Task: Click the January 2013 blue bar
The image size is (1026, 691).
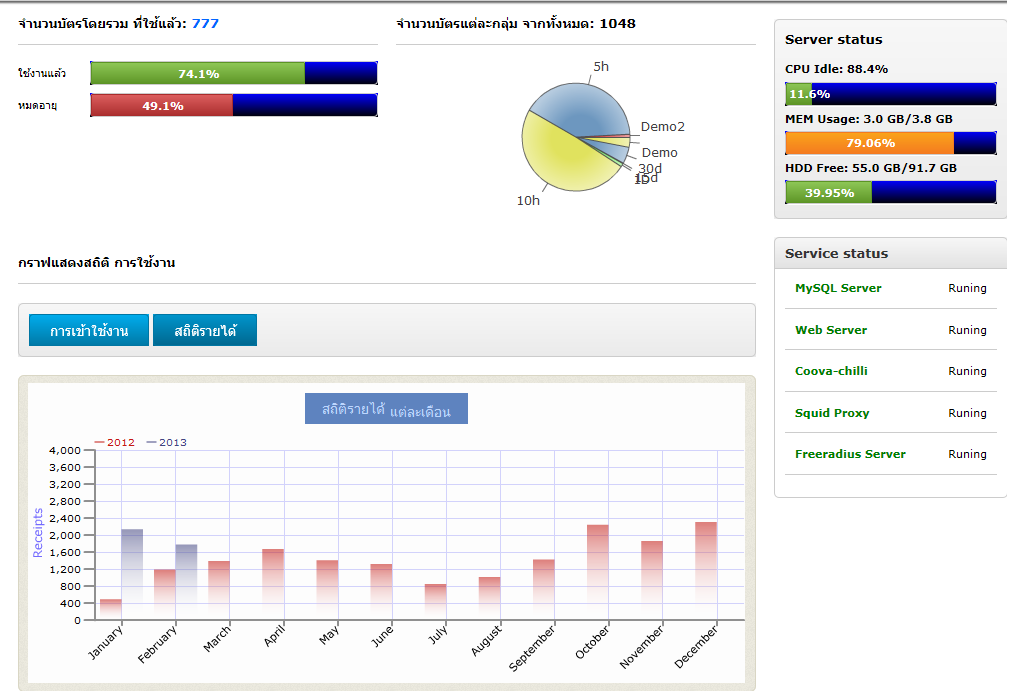Action: tap(132, 575)
